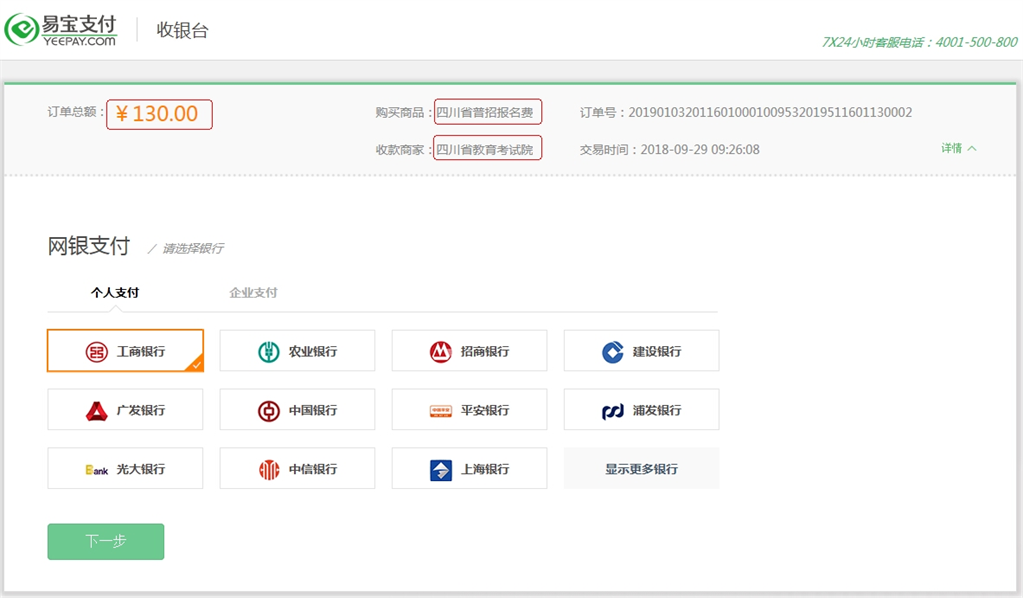
Task: Show more banks via 显示更多银行
Action: click(641, 468)
